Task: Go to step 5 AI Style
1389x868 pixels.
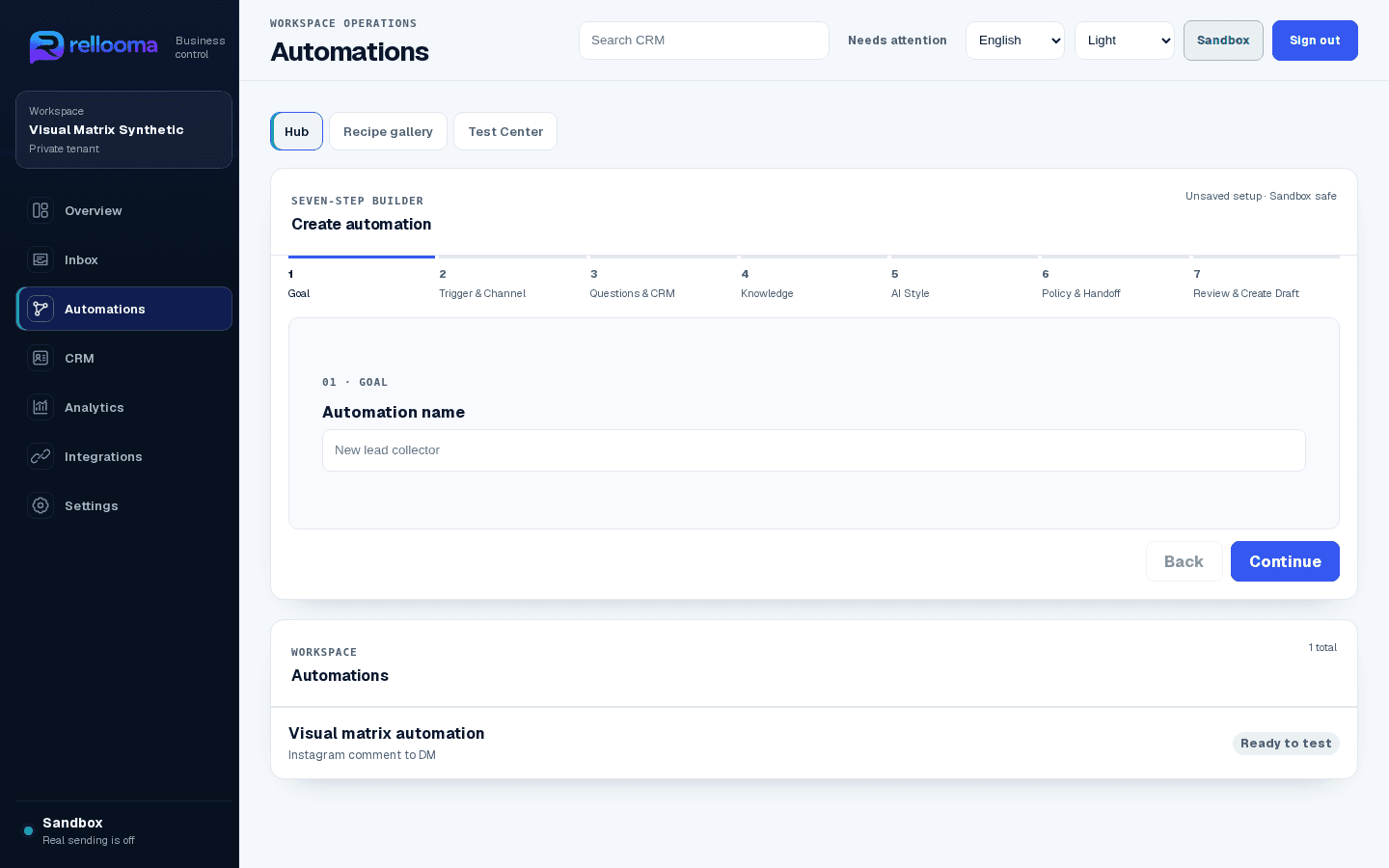Action: pos(965,280)
